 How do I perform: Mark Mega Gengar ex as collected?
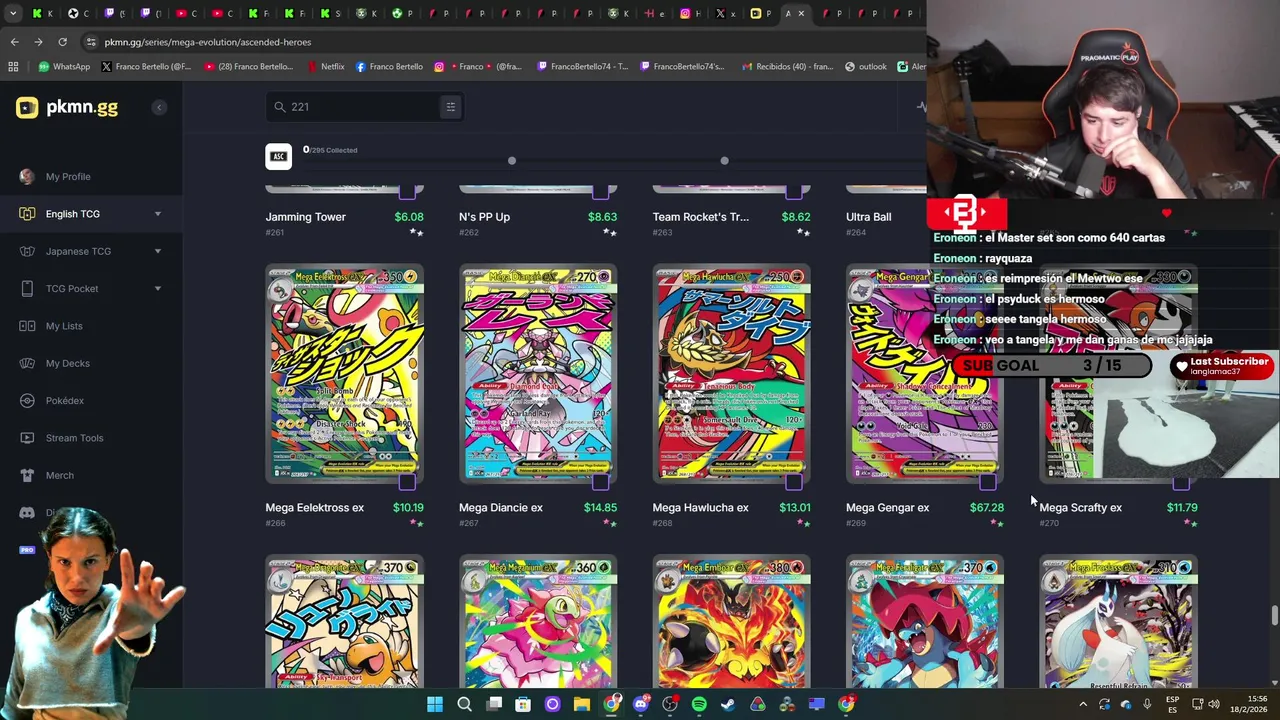[987, 483]
